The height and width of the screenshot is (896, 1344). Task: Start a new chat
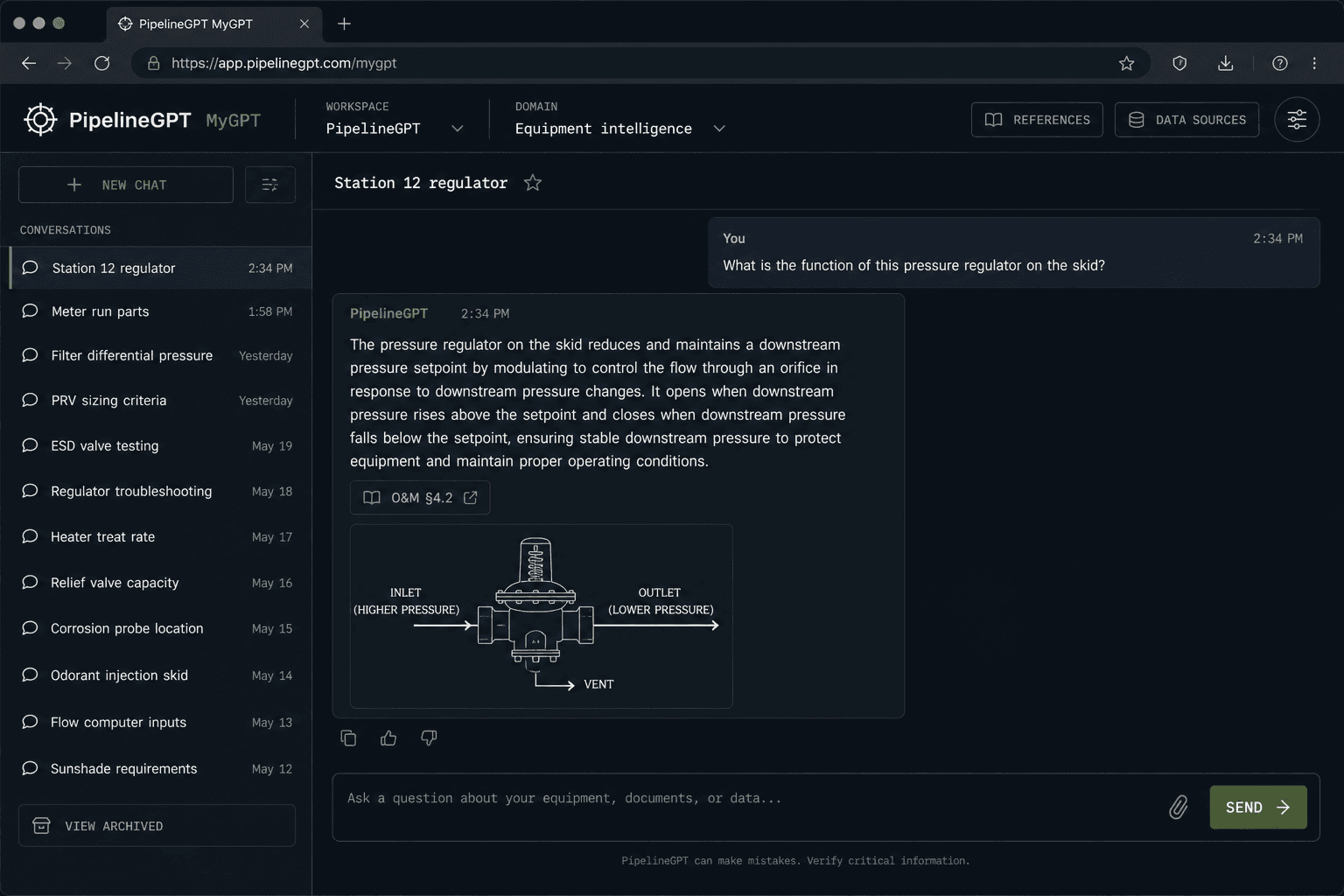tap(126, 185)
